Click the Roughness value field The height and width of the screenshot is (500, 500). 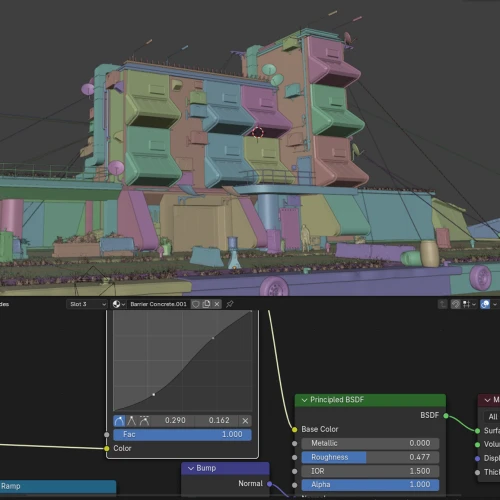370,457
